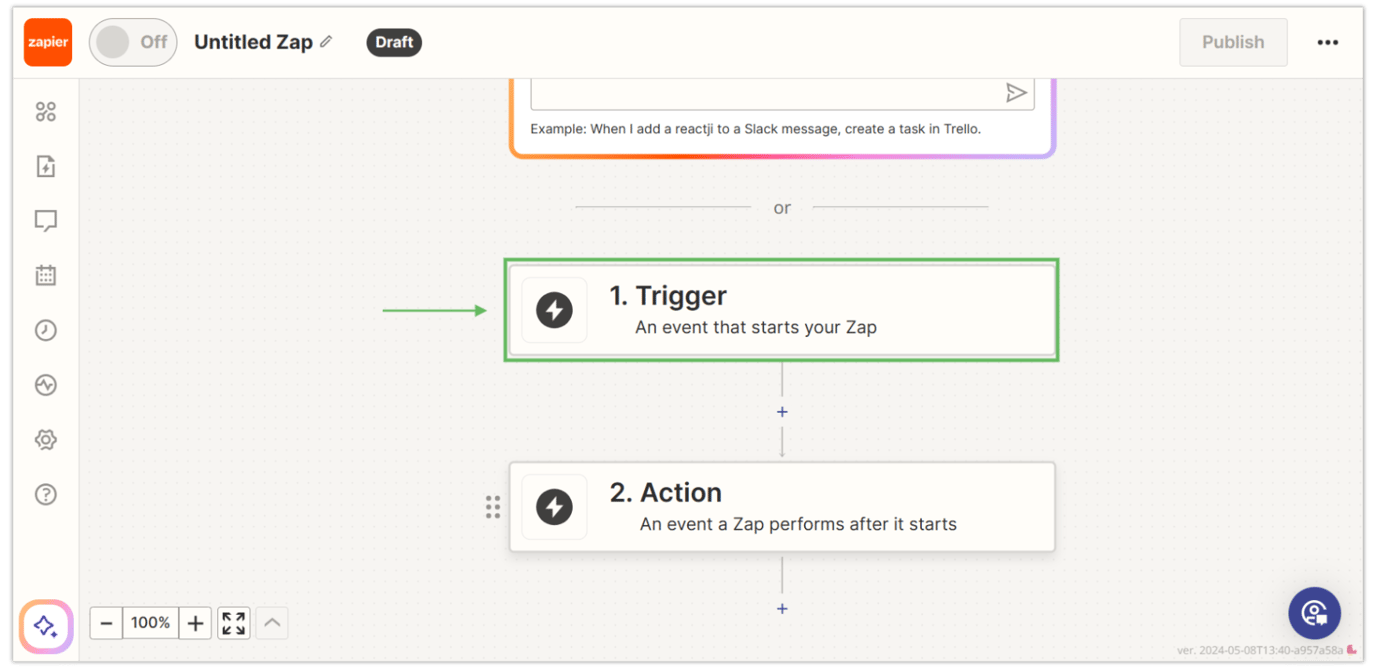
Task: Toggle the Zap On/Off switch
Action: [x=133, y=42]
